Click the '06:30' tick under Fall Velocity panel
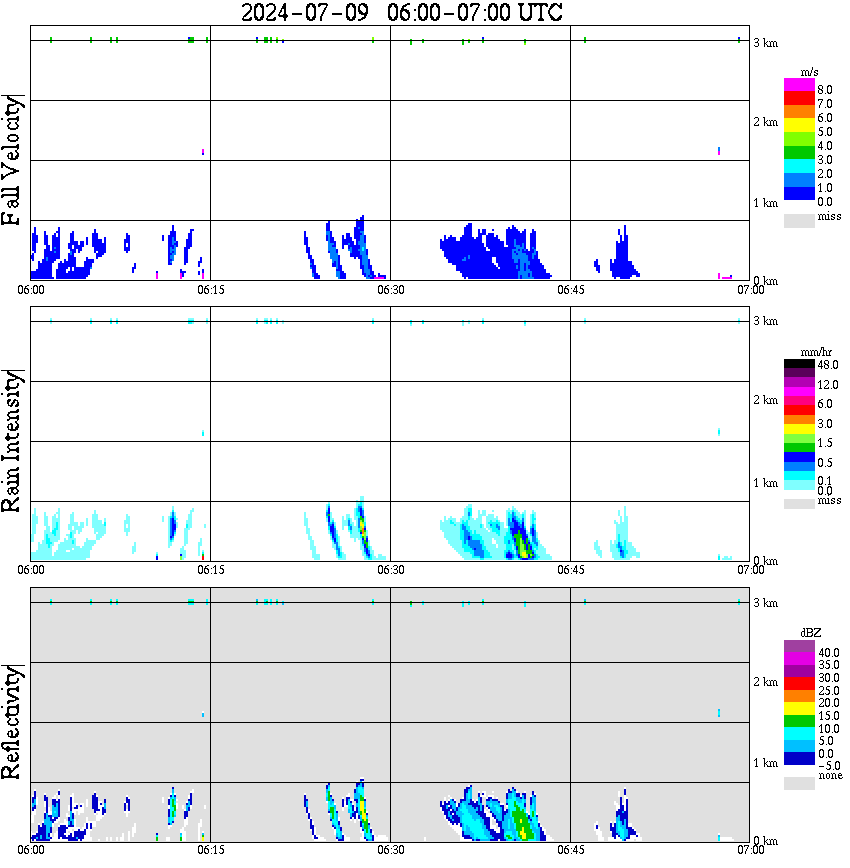This screenshot has width=850, height=868. coord(391,290)
